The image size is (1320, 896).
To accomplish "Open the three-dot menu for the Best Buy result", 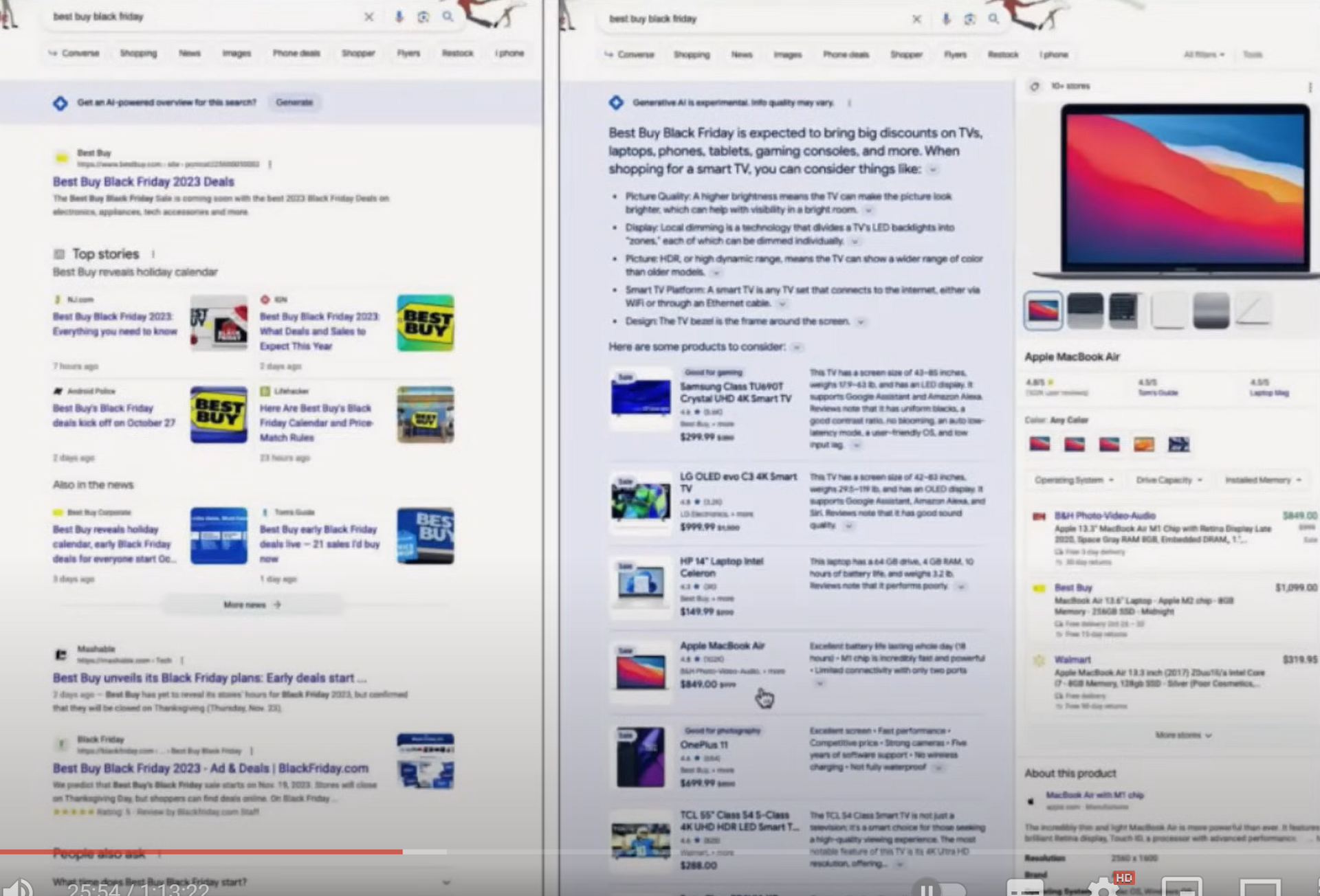I will point(270,164).
